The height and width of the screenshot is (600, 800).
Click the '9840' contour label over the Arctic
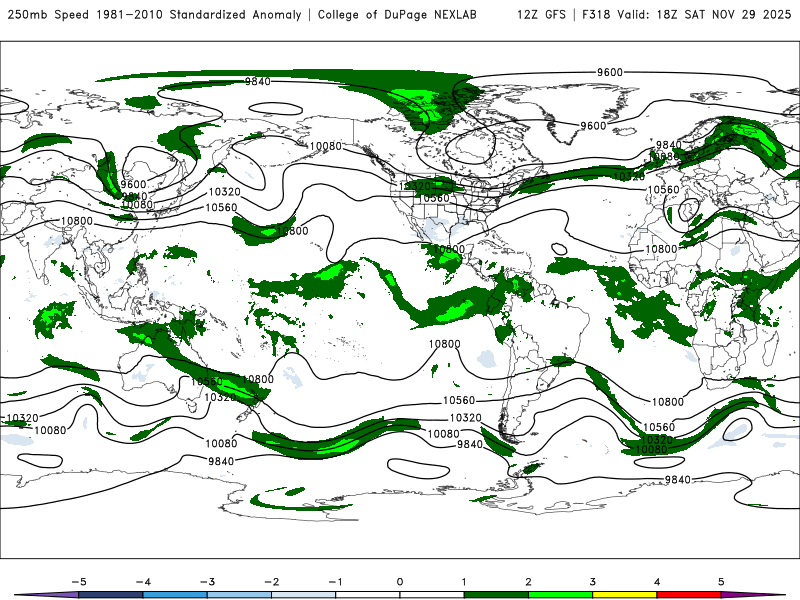258,81
